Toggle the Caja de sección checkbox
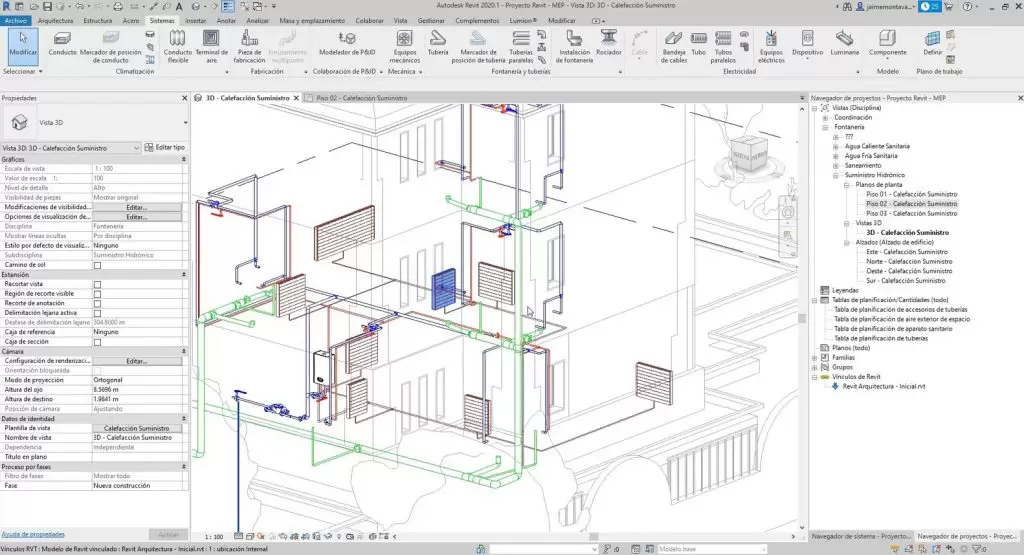 (x=97, y=342)
